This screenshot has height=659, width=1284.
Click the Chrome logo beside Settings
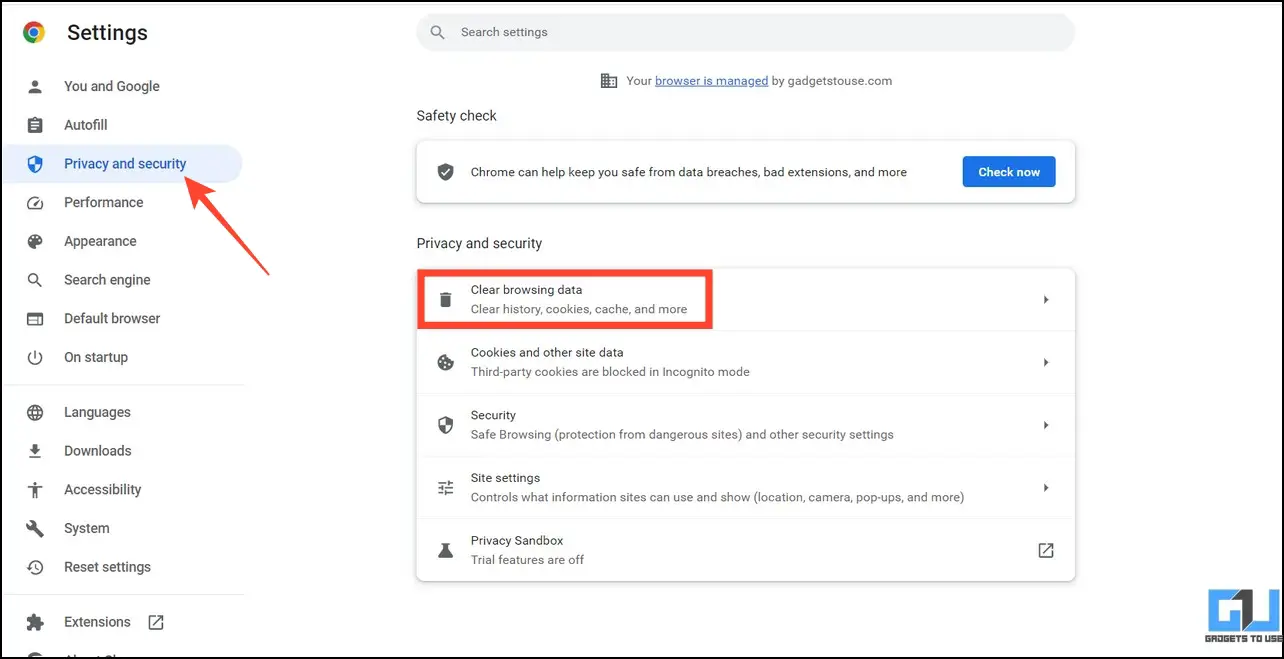[x=34, y=33]
